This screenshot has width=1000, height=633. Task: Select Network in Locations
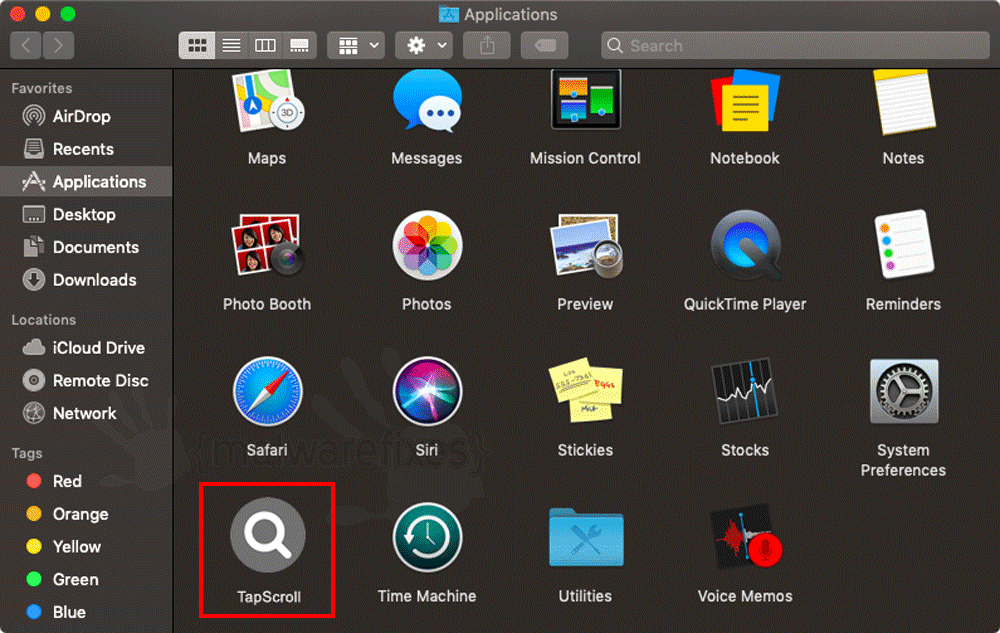pos(86,413)
